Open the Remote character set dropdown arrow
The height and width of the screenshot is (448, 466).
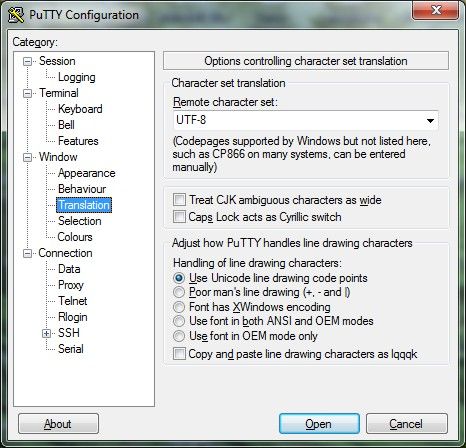pos(430,120)
